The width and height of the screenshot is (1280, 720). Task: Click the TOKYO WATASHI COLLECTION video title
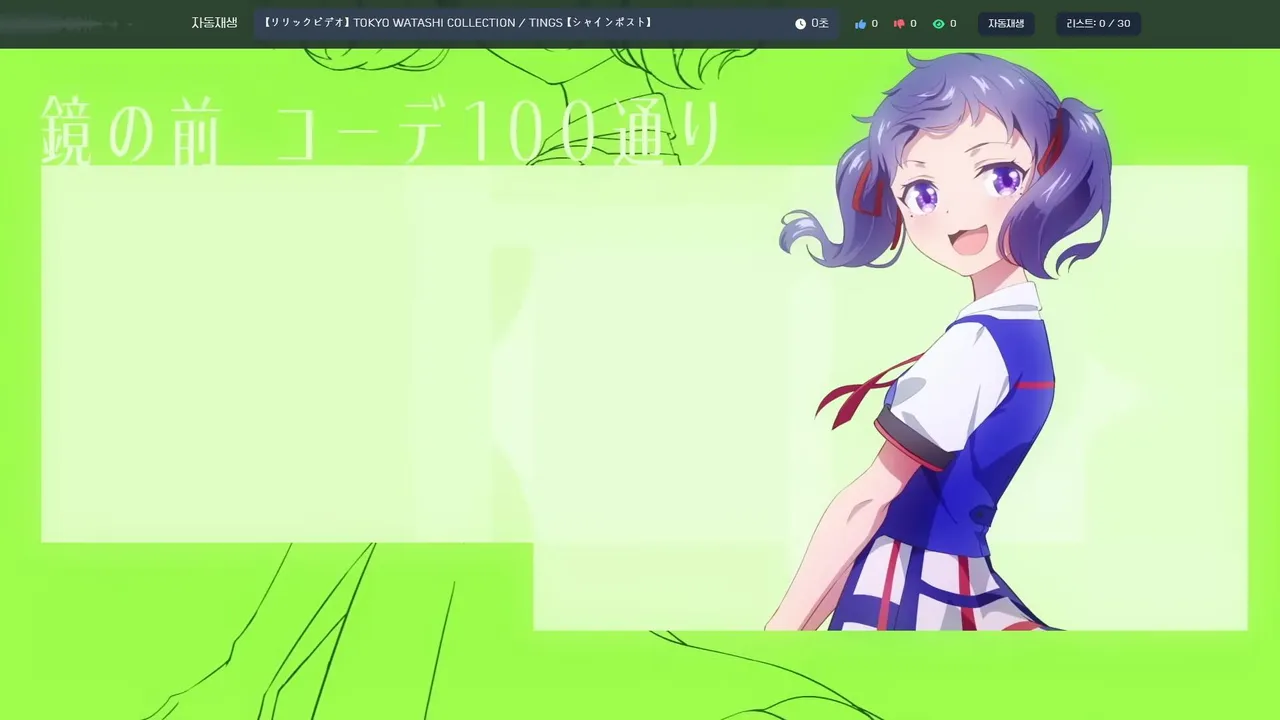coord(458,22)
